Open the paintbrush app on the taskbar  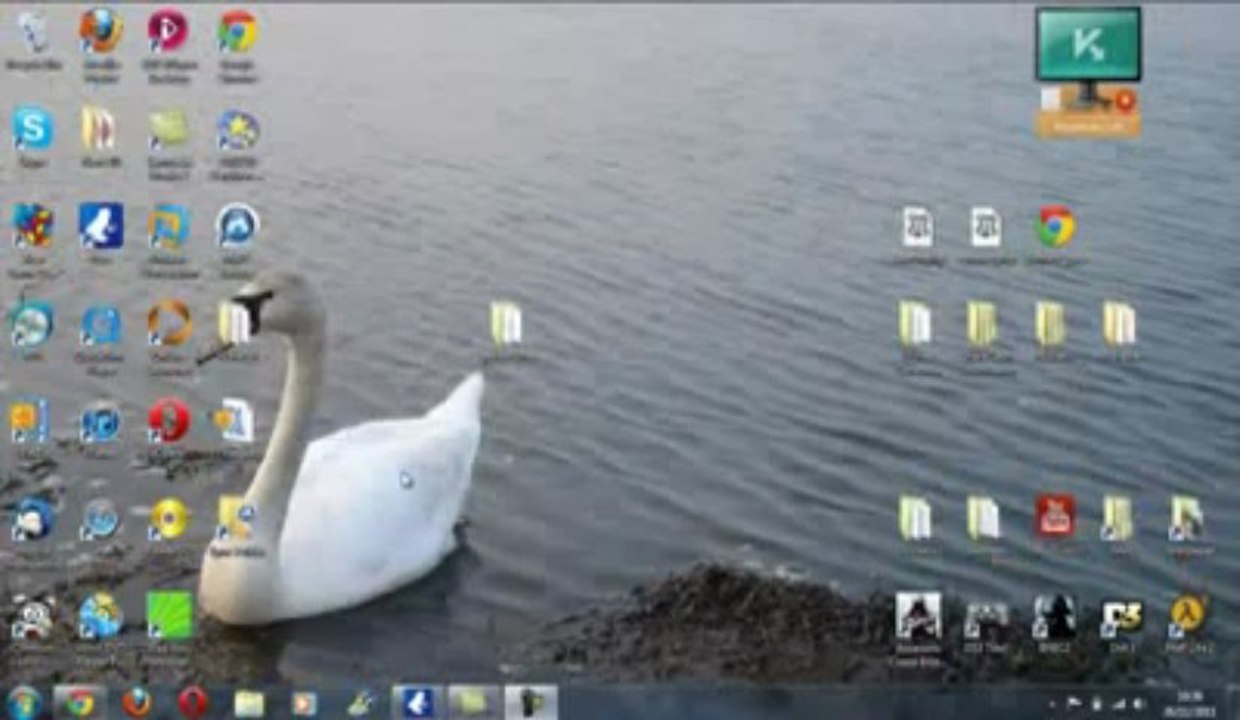(x=360, y=704)
